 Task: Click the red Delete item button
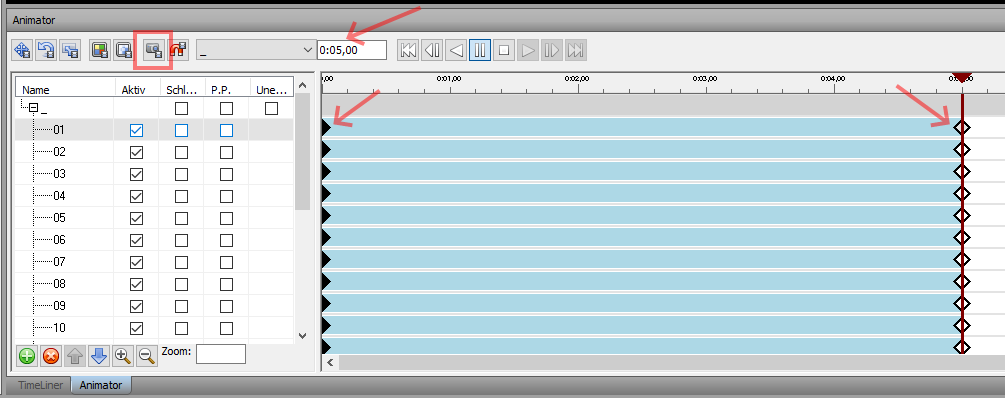click(x=51, y=356)
